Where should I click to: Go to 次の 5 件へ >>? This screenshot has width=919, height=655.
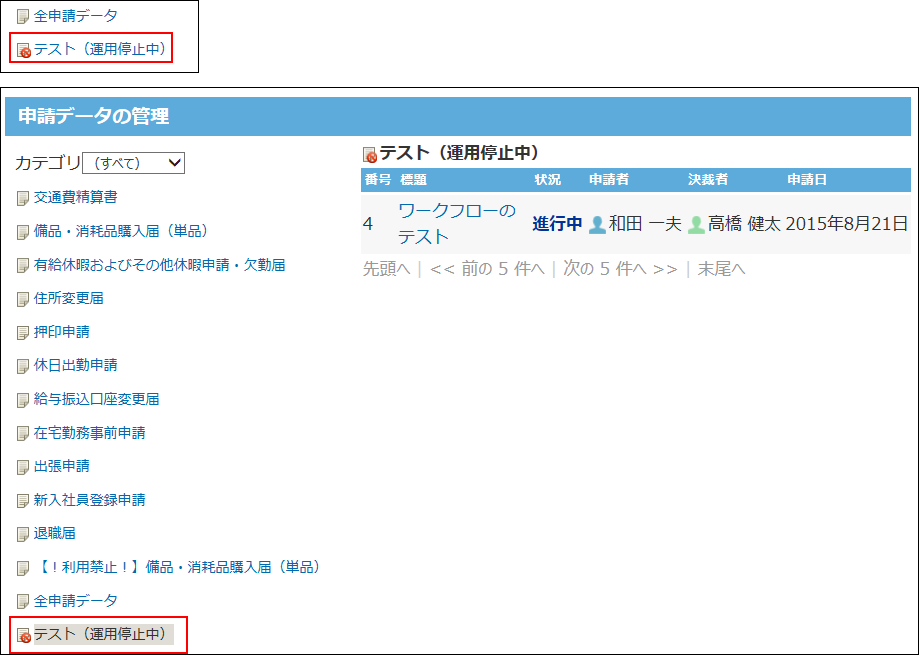click(620, 269)
